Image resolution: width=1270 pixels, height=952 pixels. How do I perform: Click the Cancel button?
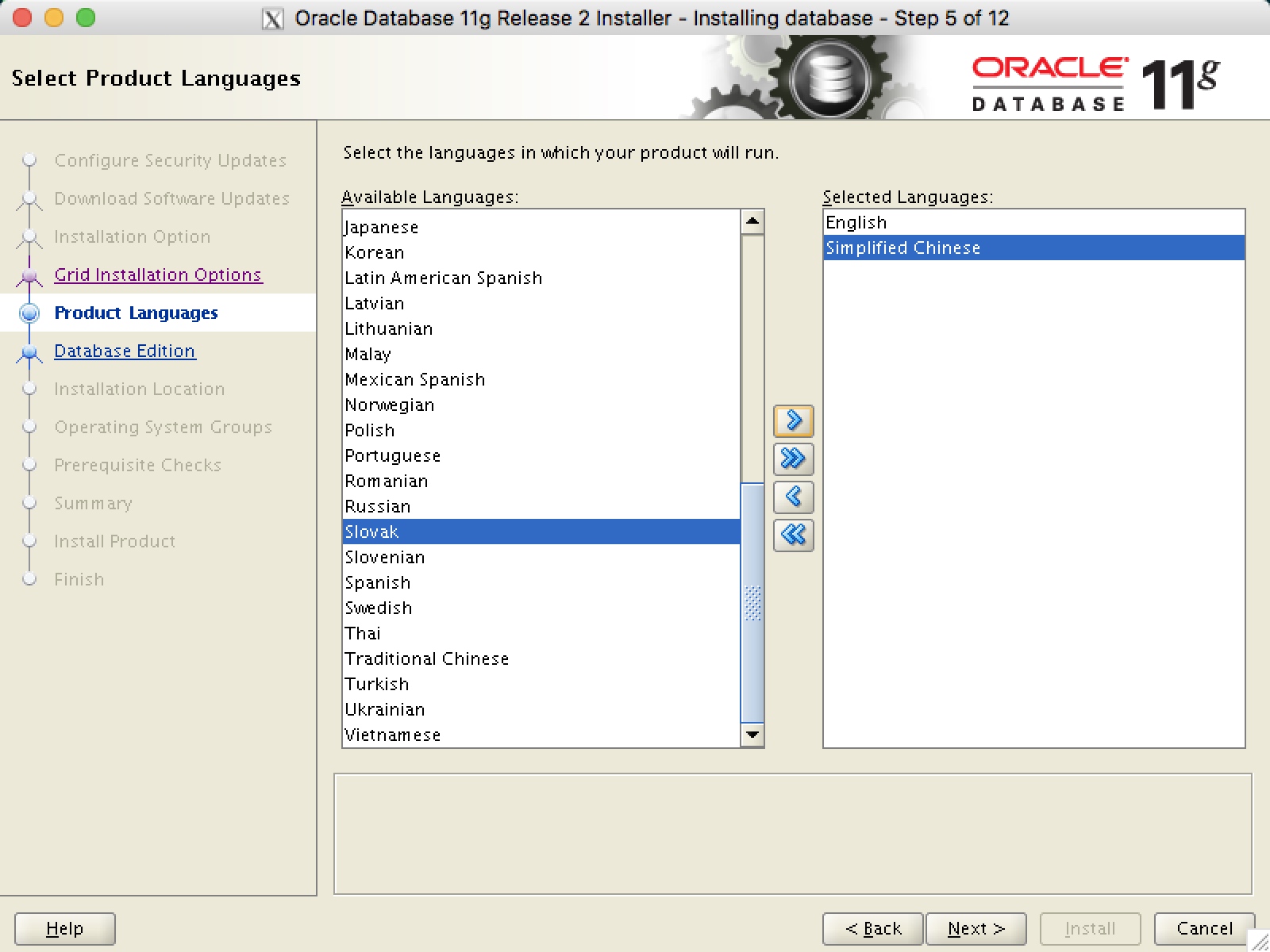pos(1203,928)
